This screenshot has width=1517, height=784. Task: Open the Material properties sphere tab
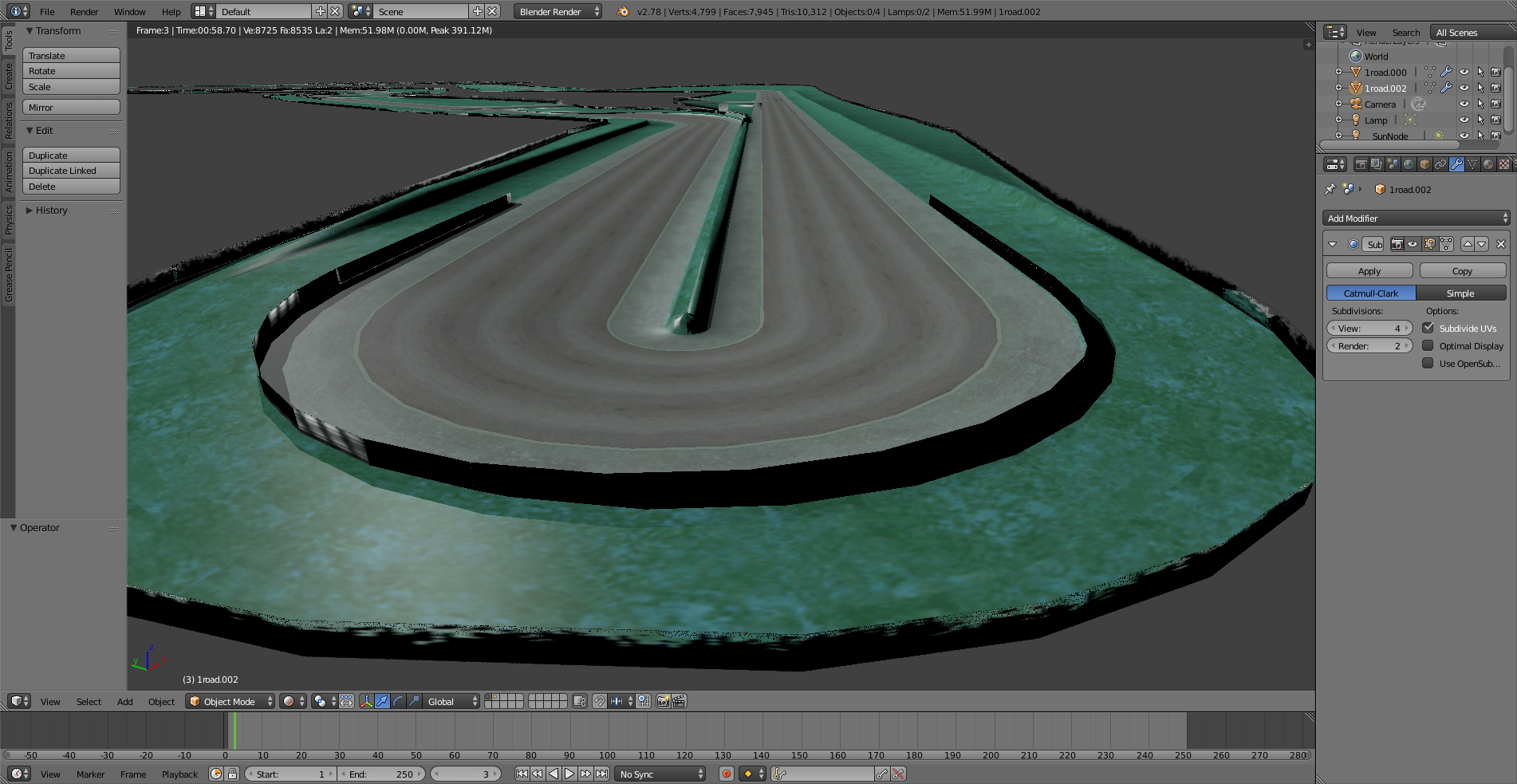pos(1488,164)
